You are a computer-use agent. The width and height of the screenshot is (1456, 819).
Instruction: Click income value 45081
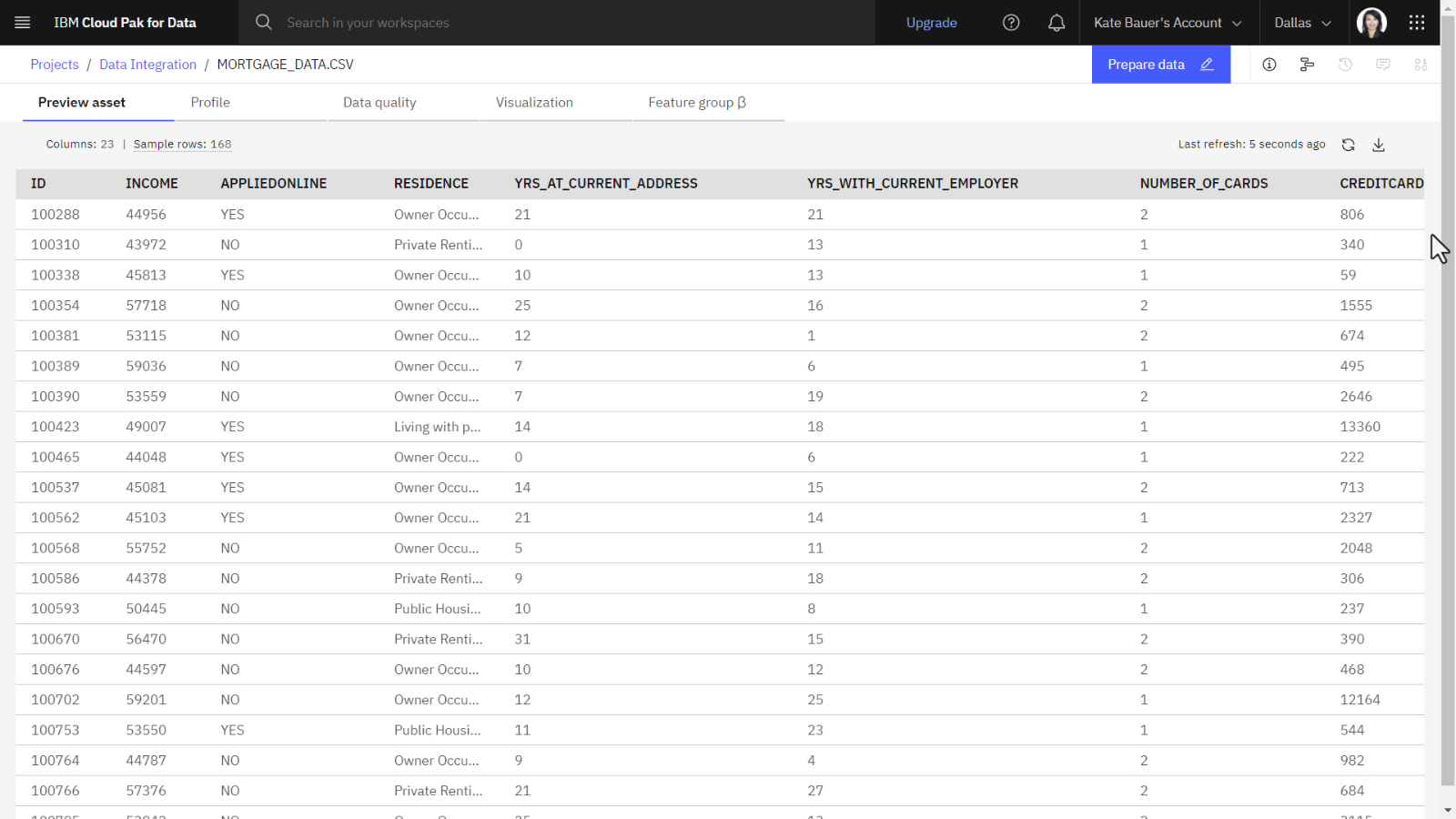coord(147,488)
